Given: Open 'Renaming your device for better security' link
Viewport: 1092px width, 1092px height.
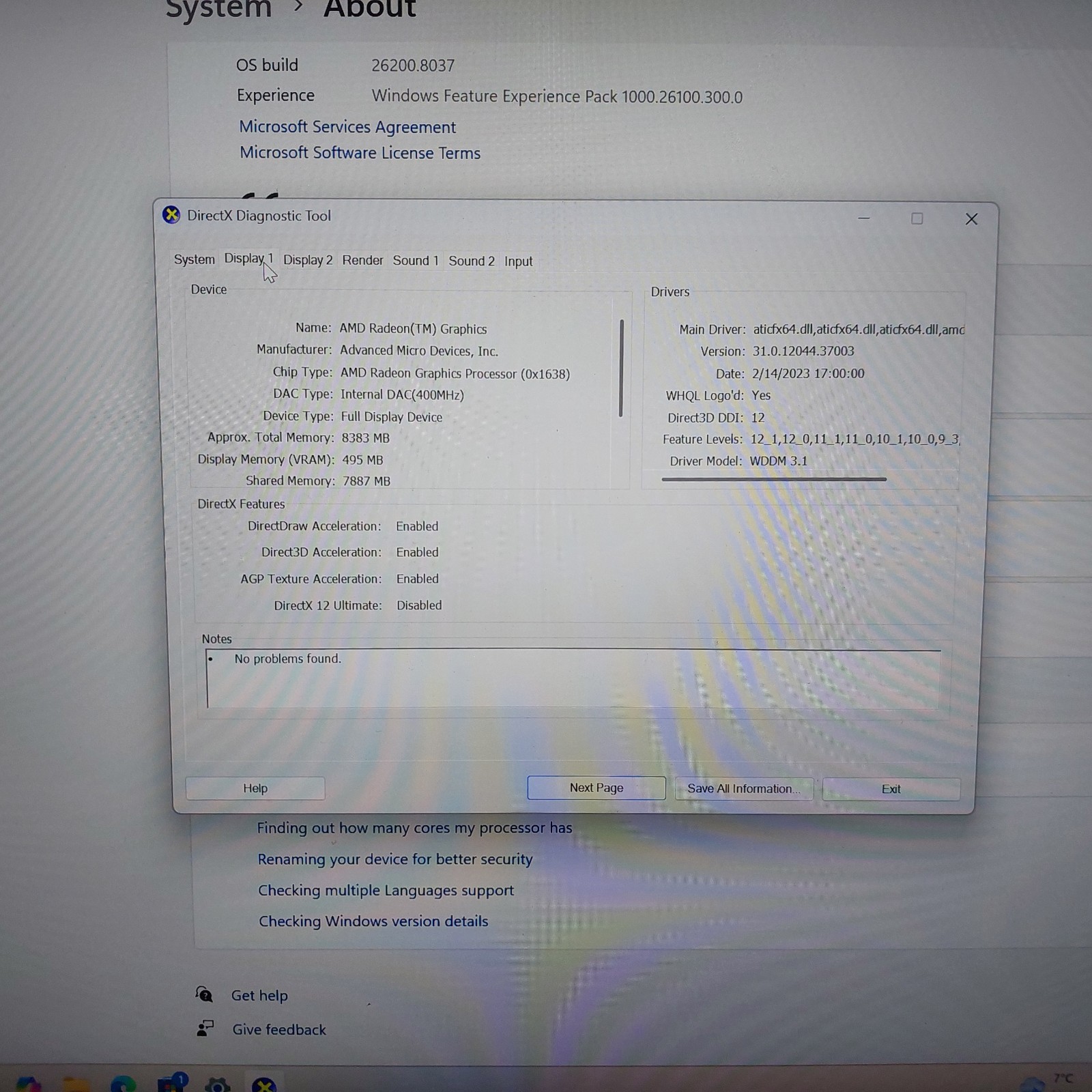Looking at the screenshot, I should tap(394, 859).
